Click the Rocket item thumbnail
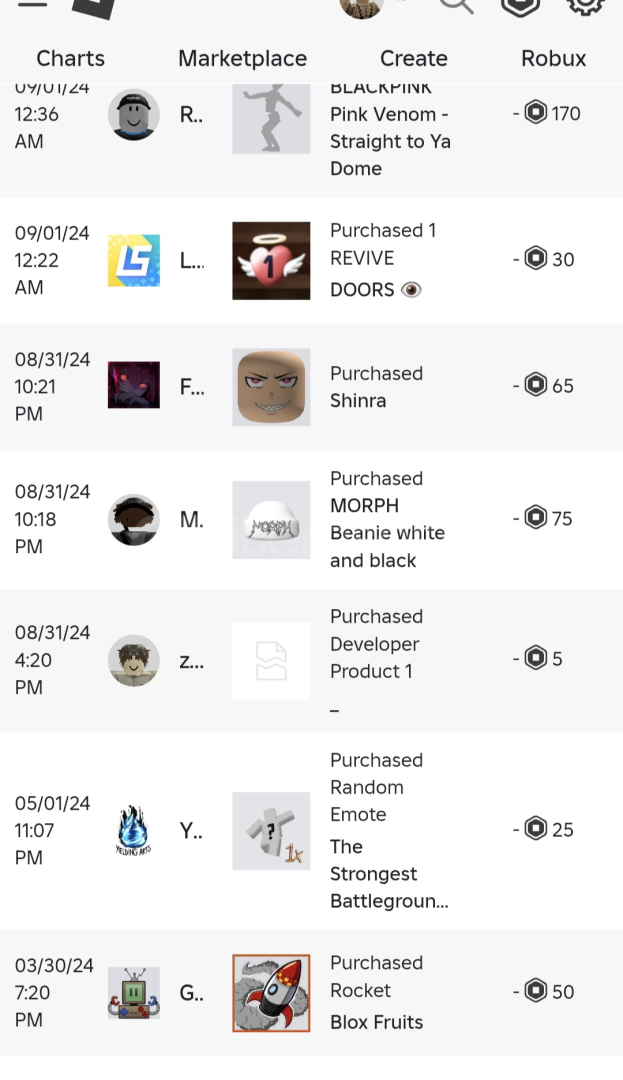 point(271,992)
